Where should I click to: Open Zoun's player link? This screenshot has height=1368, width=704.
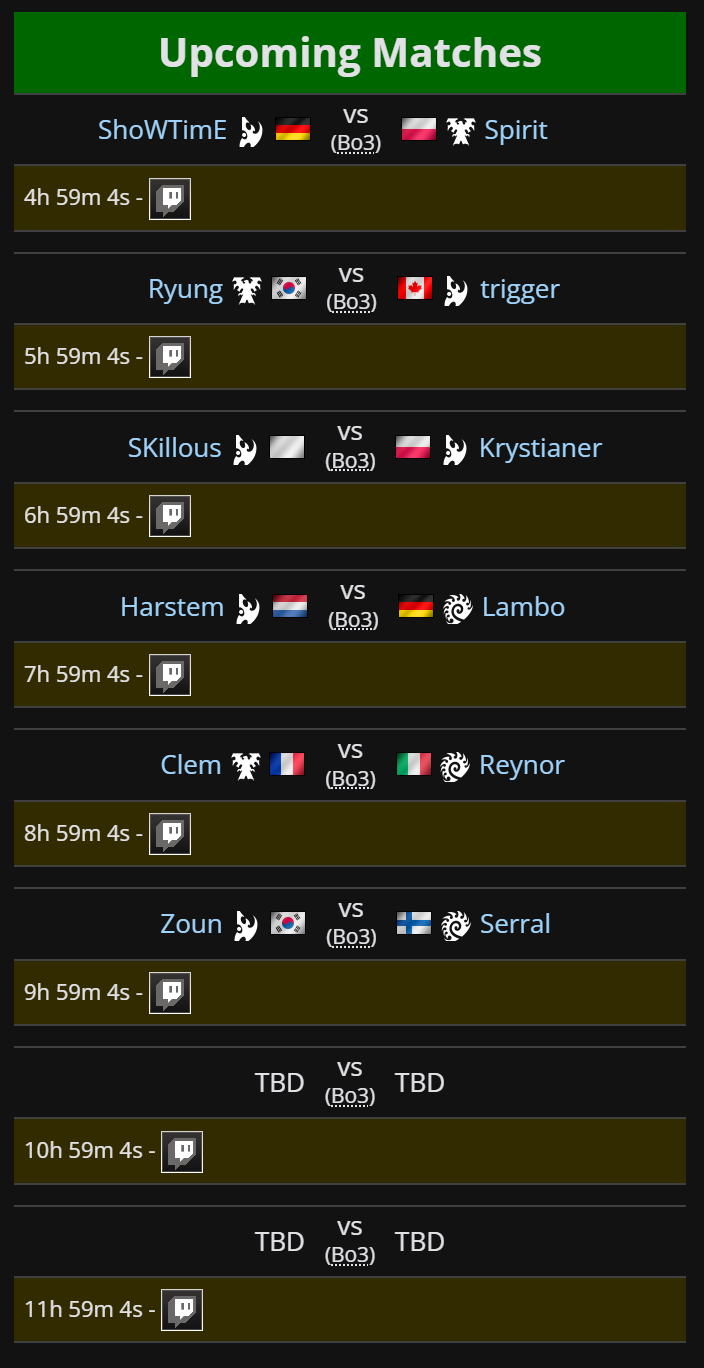point(191,924)
